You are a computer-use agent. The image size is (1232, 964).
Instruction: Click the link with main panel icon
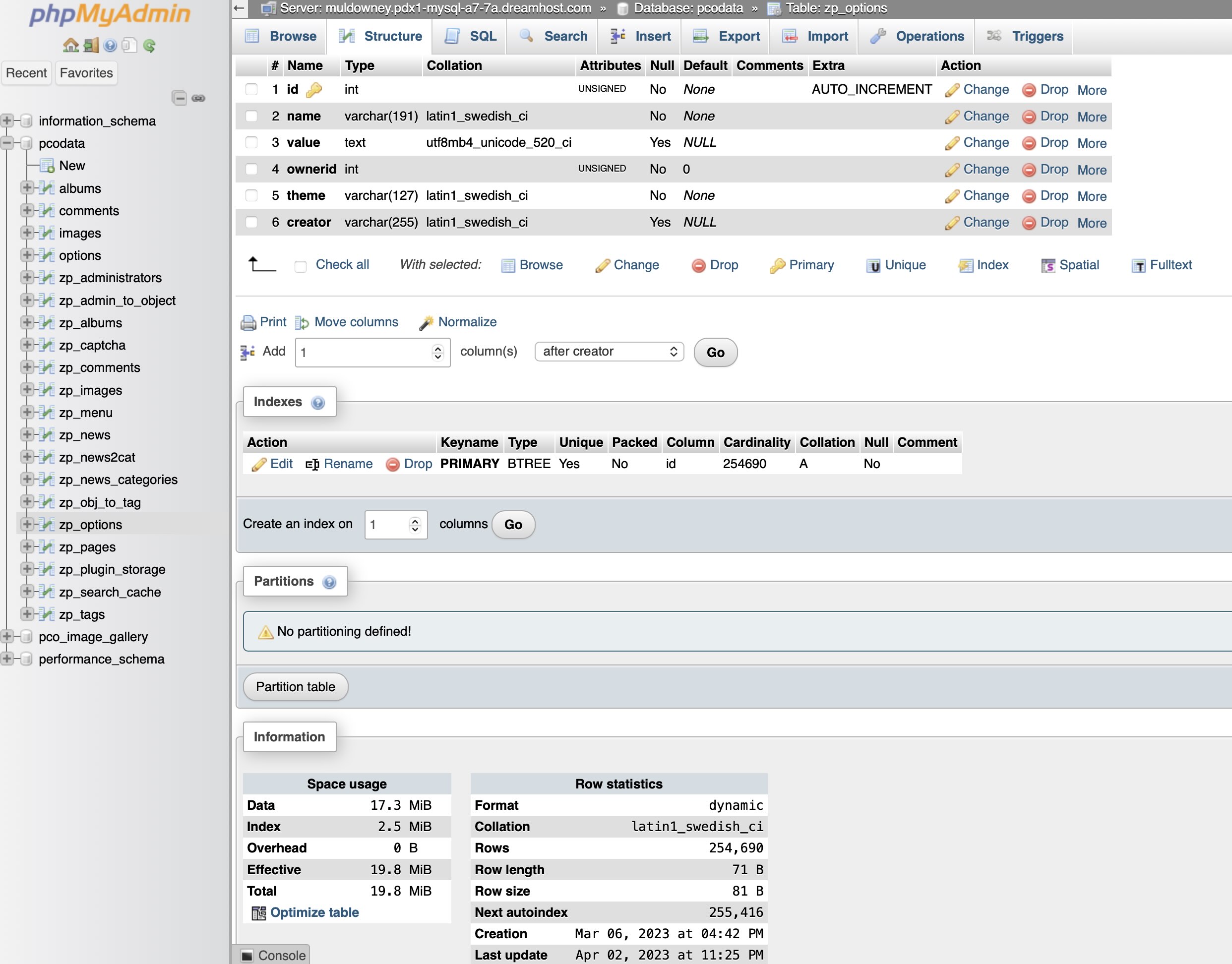coord(199,98)
